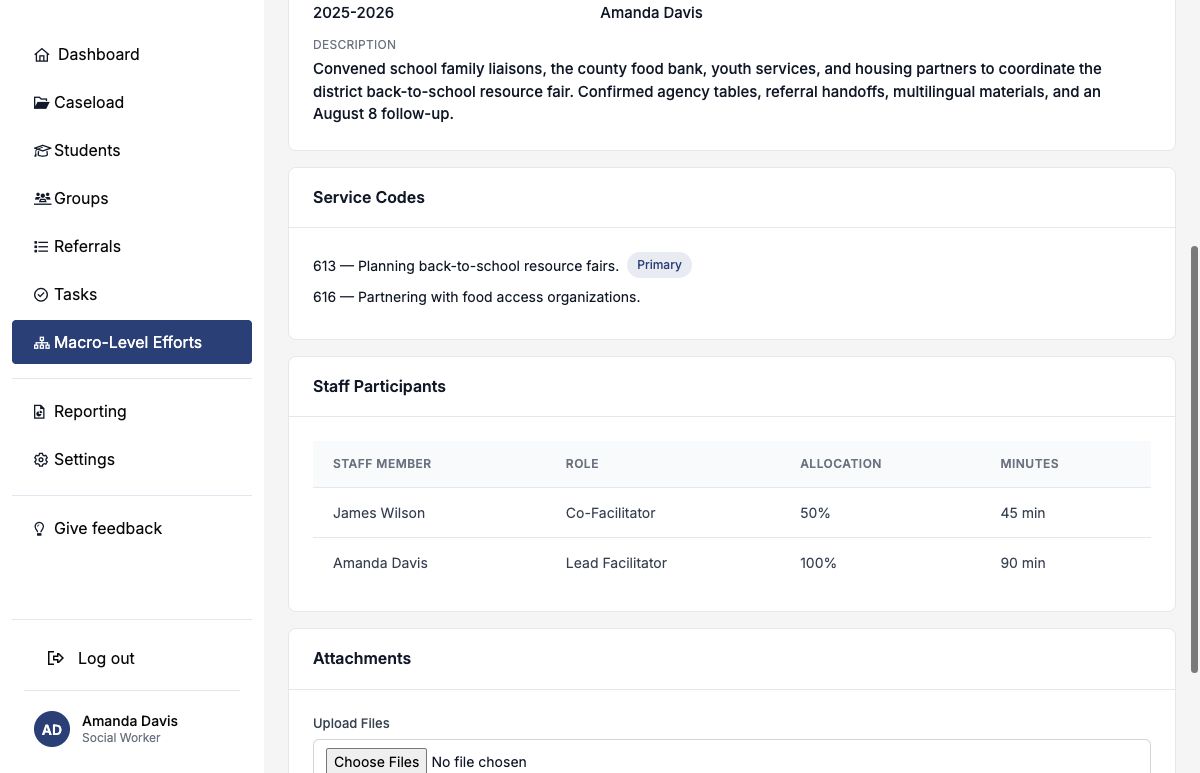Click the Students graduation cap icon

coord(42,151)
